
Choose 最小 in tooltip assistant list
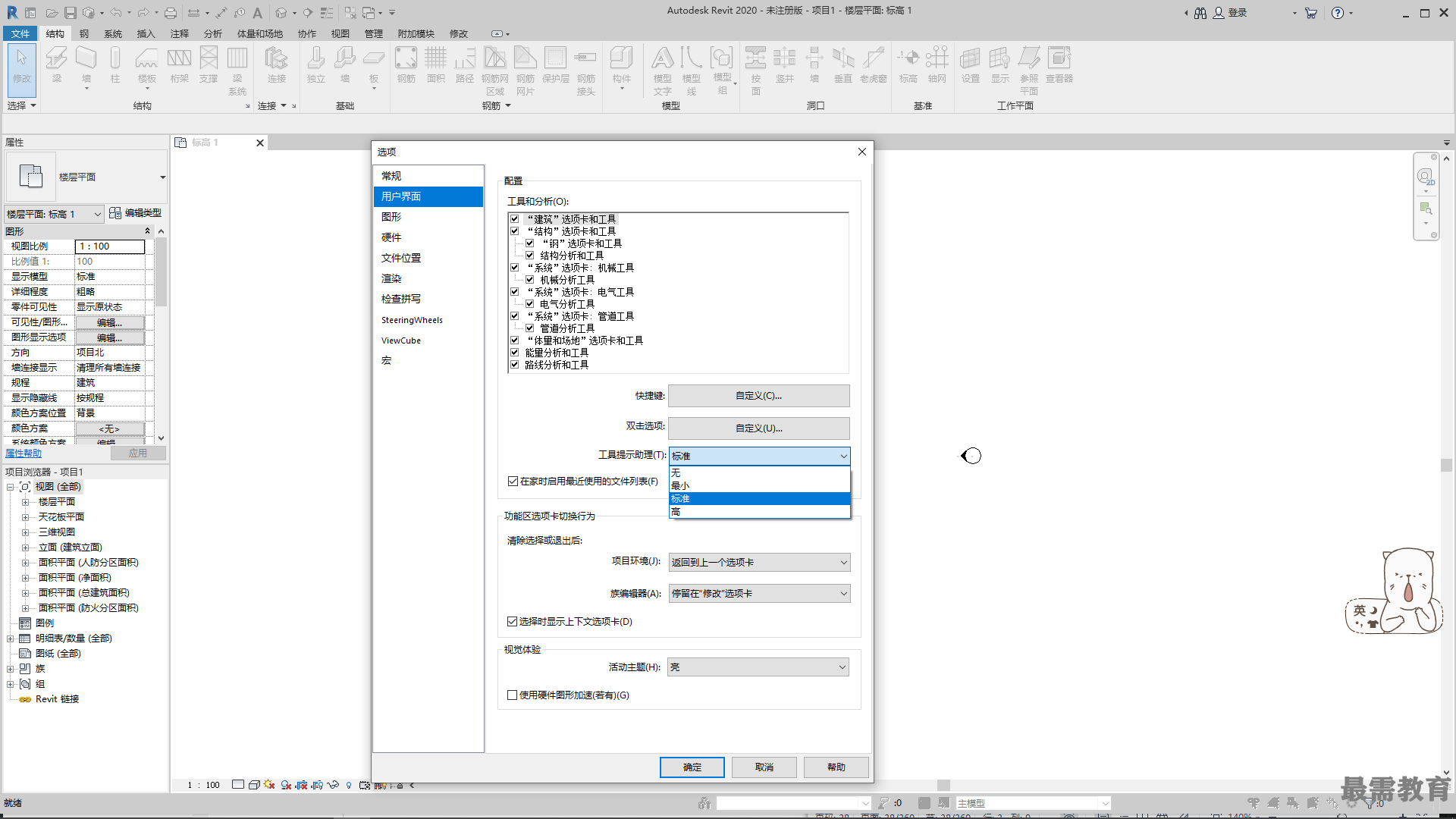(759, 485)
